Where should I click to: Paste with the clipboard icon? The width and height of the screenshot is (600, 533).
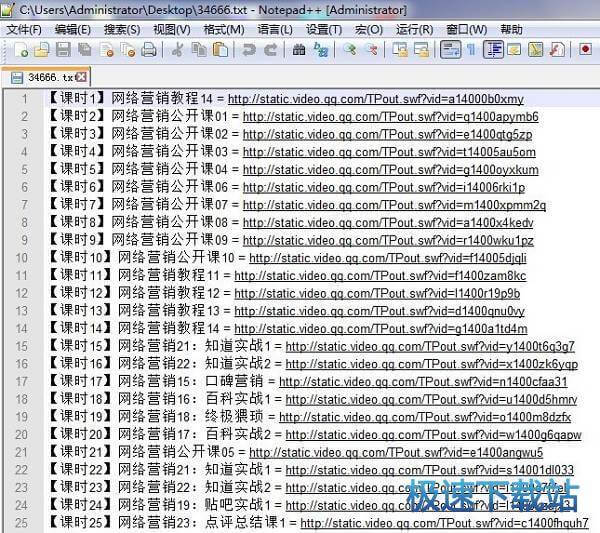[220, 50]
